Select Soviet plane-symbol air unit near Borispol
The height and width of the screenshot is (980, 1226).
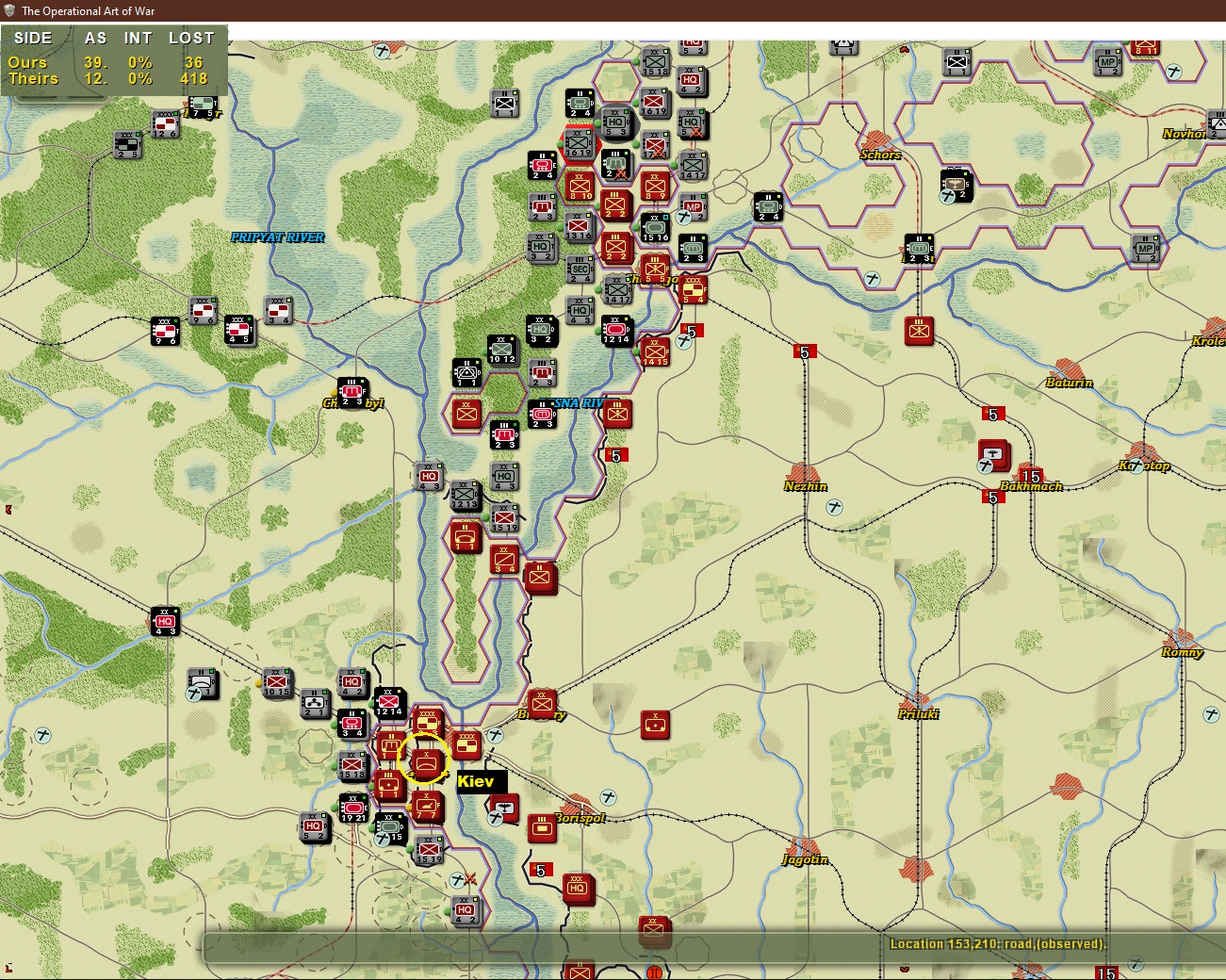504,808
